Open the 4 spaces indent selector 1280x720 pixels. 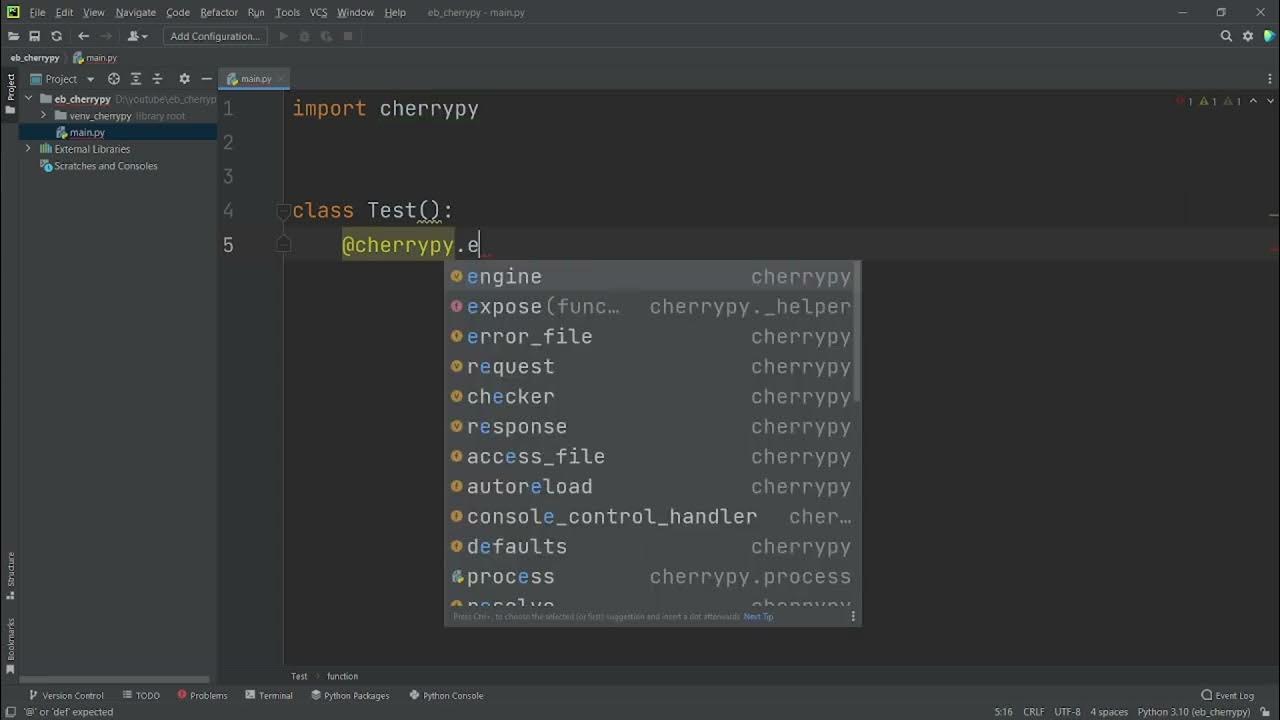(1109, 712)
